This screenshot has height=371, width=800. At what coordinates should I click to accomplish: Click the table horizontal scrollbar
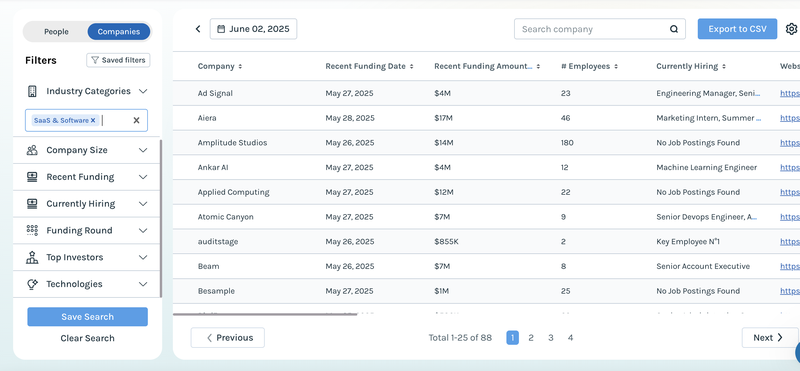click(265, 314)
